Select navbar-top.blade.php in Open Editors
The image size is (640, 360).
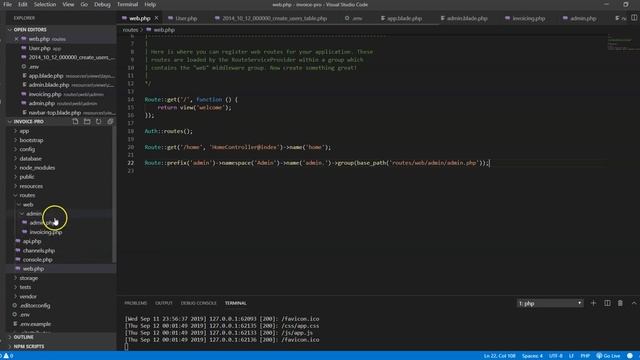coord(55,113)
